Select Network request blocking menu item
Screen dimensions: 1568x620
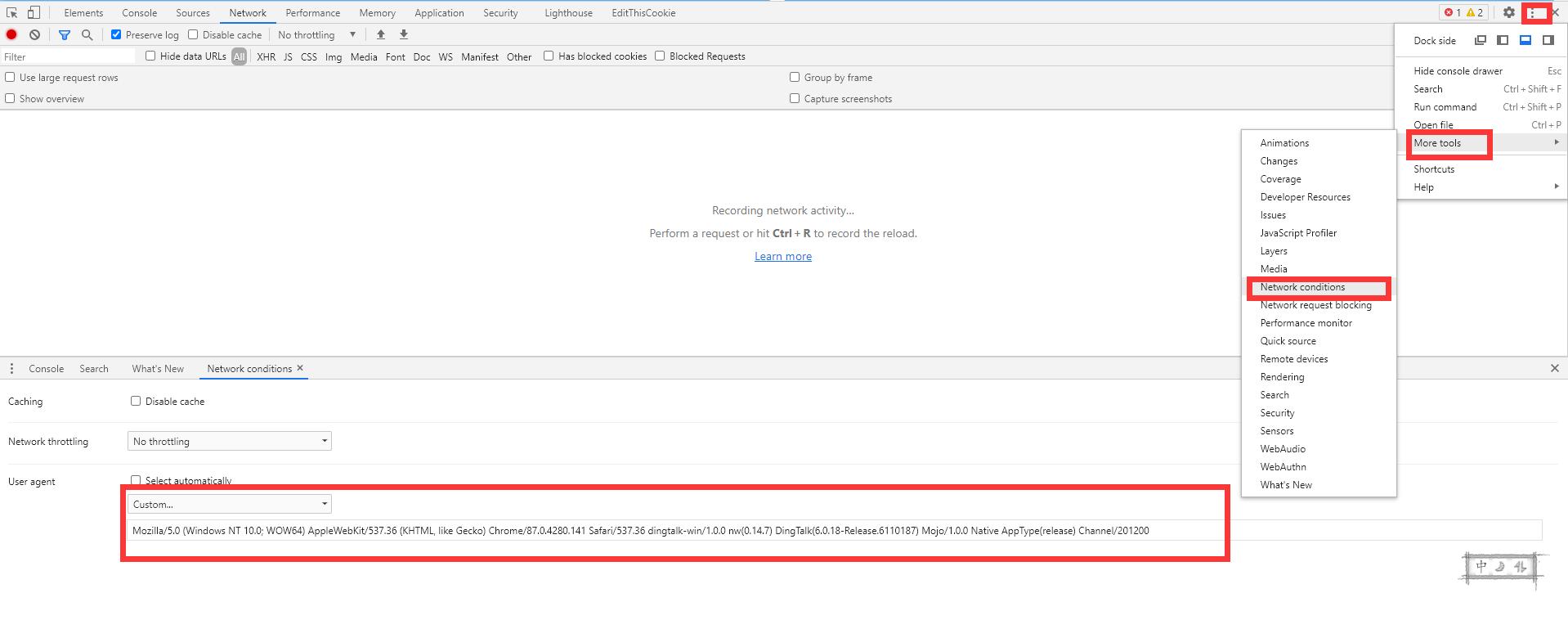coord(1315,305)
